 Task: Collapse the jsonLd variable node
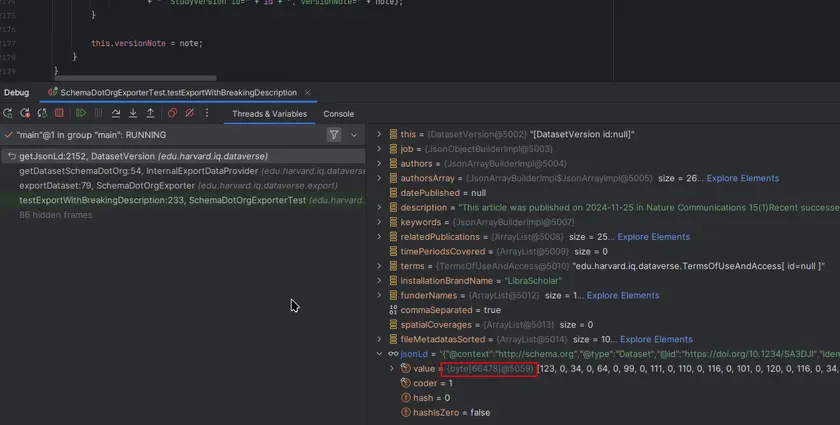coord(379,354)
